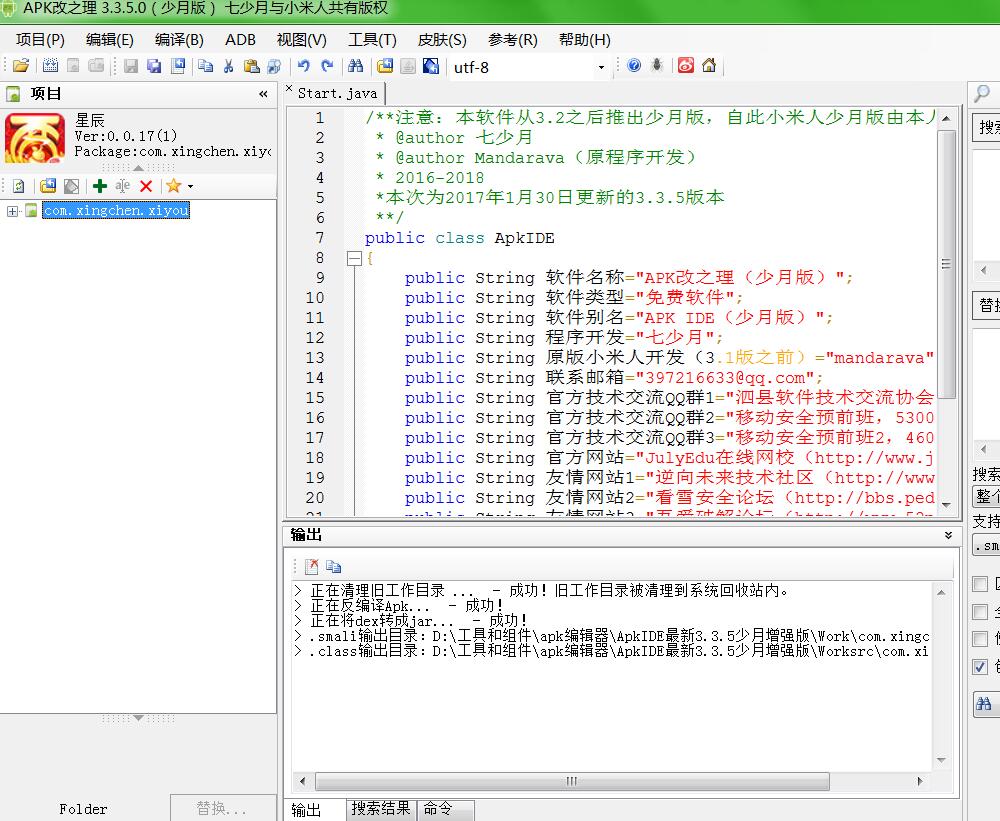Click the blue help question mark icon
Image resolution: width=1000 pixels, height=821 pixels.
pos(634,67)
